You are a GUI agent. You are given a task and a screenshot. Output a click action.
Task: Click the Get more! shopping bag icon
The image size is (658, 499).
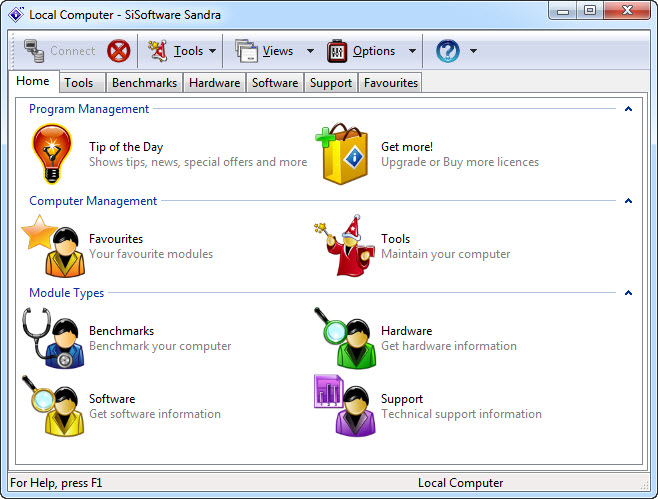coord(342,154)
